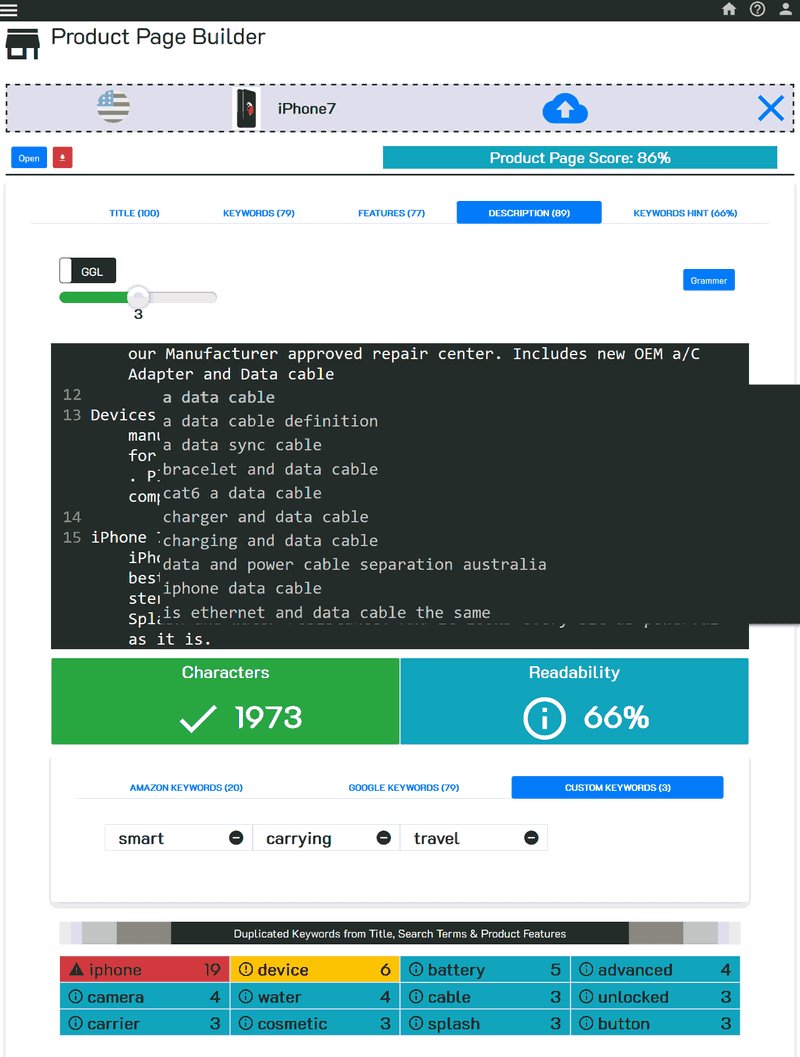Open the hamburger menu at top left
800x1057 pixels.
pyautogui.click(x=9, y=10)
